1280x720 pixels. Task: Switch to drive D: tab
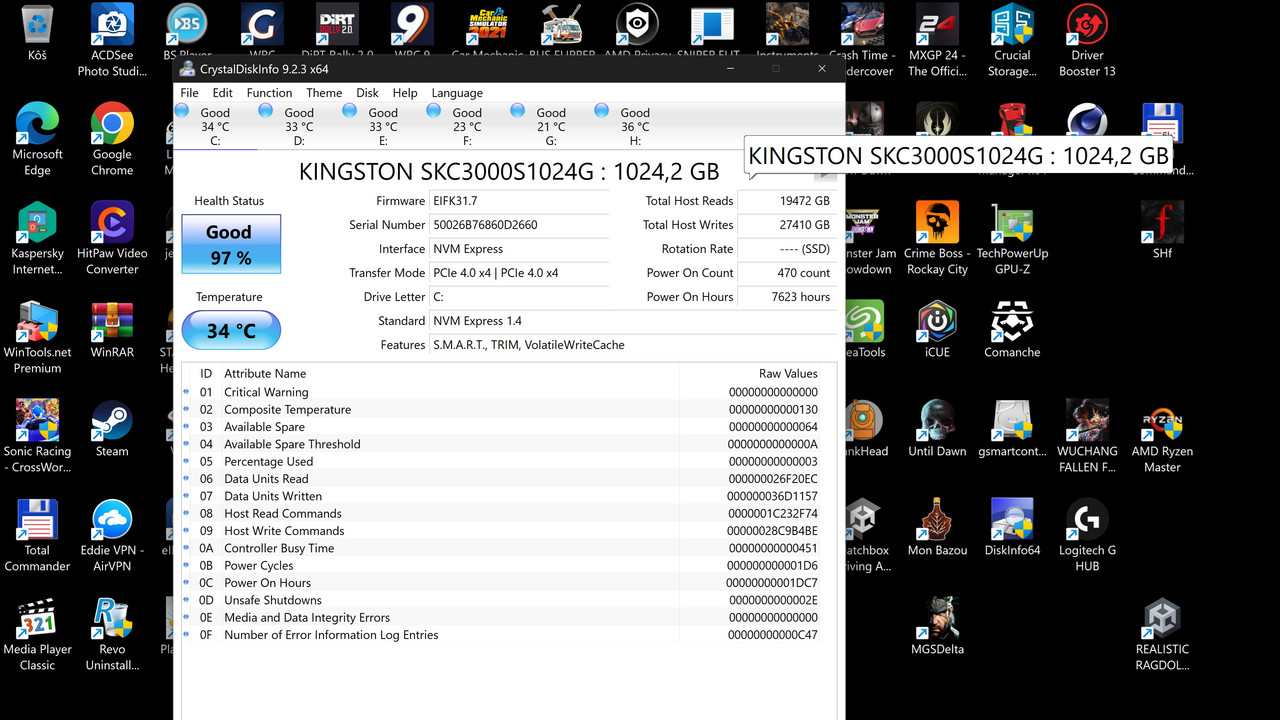click(x=299, y=126)
